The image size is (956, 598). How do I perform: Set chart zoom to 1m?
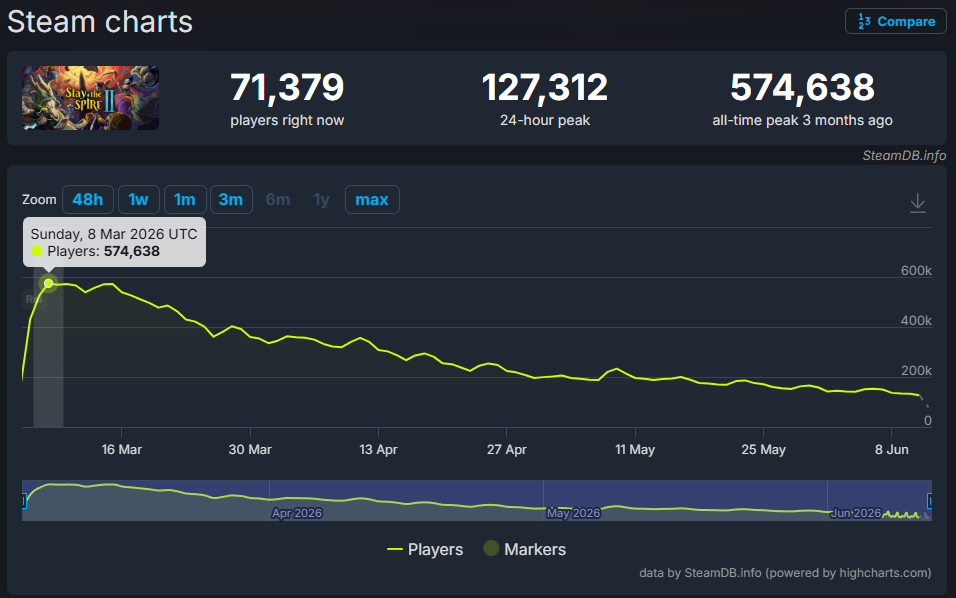click(185, 199)
